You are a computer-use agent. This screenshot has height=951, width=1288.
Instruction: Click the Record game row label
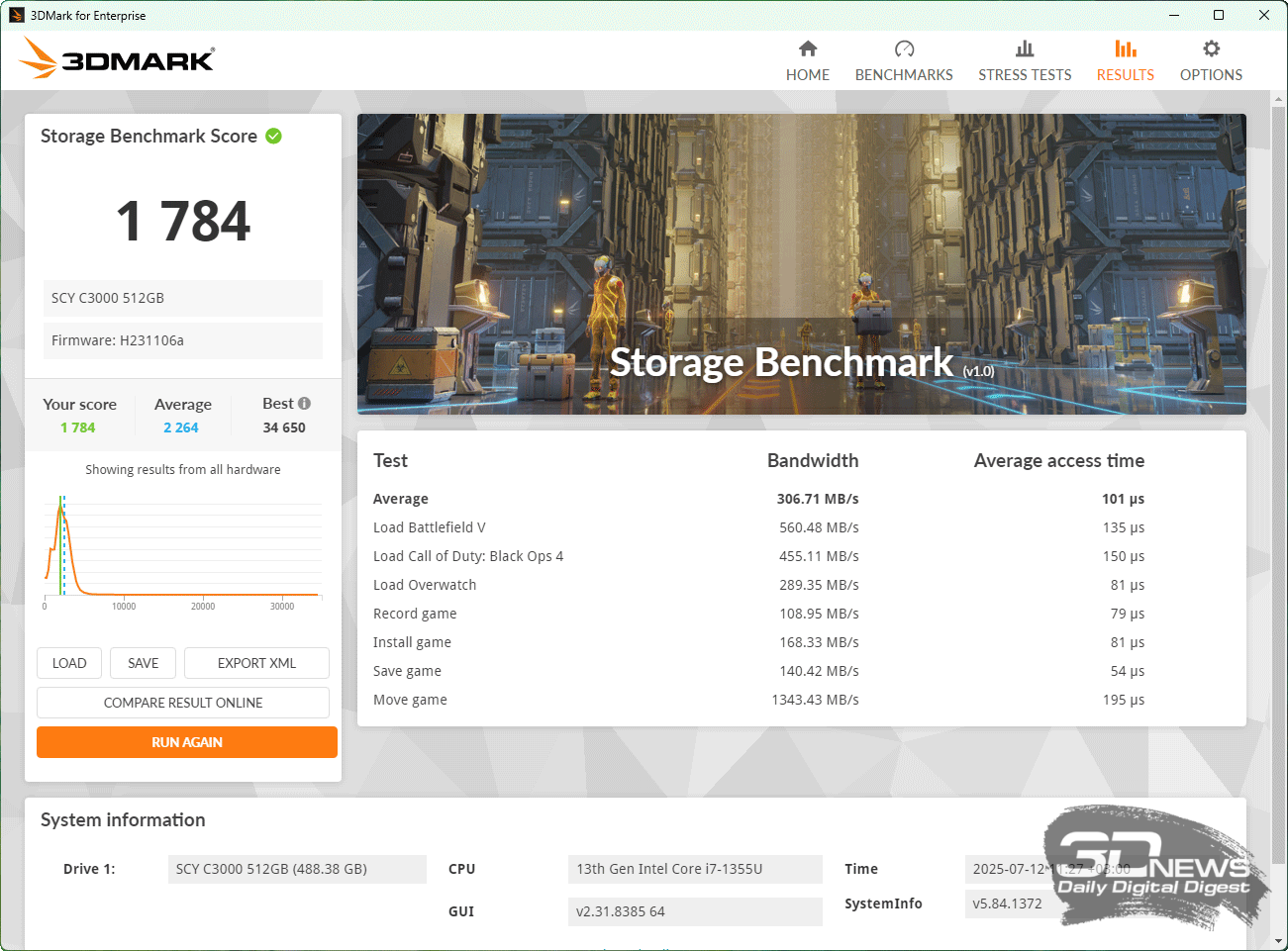tap(415, 614)
